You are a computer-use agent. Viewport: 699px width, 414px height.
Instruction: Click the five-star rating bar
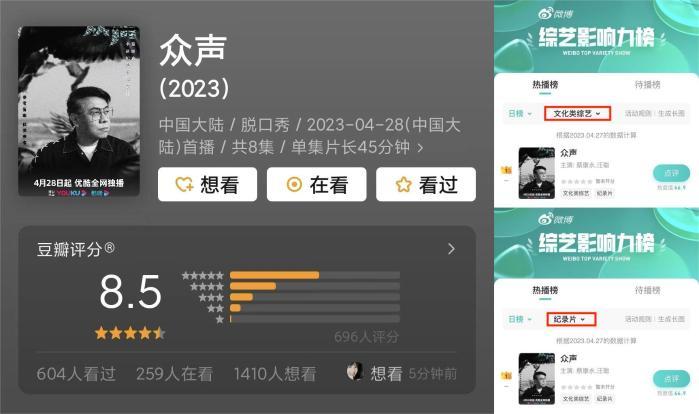coord(314,275)
